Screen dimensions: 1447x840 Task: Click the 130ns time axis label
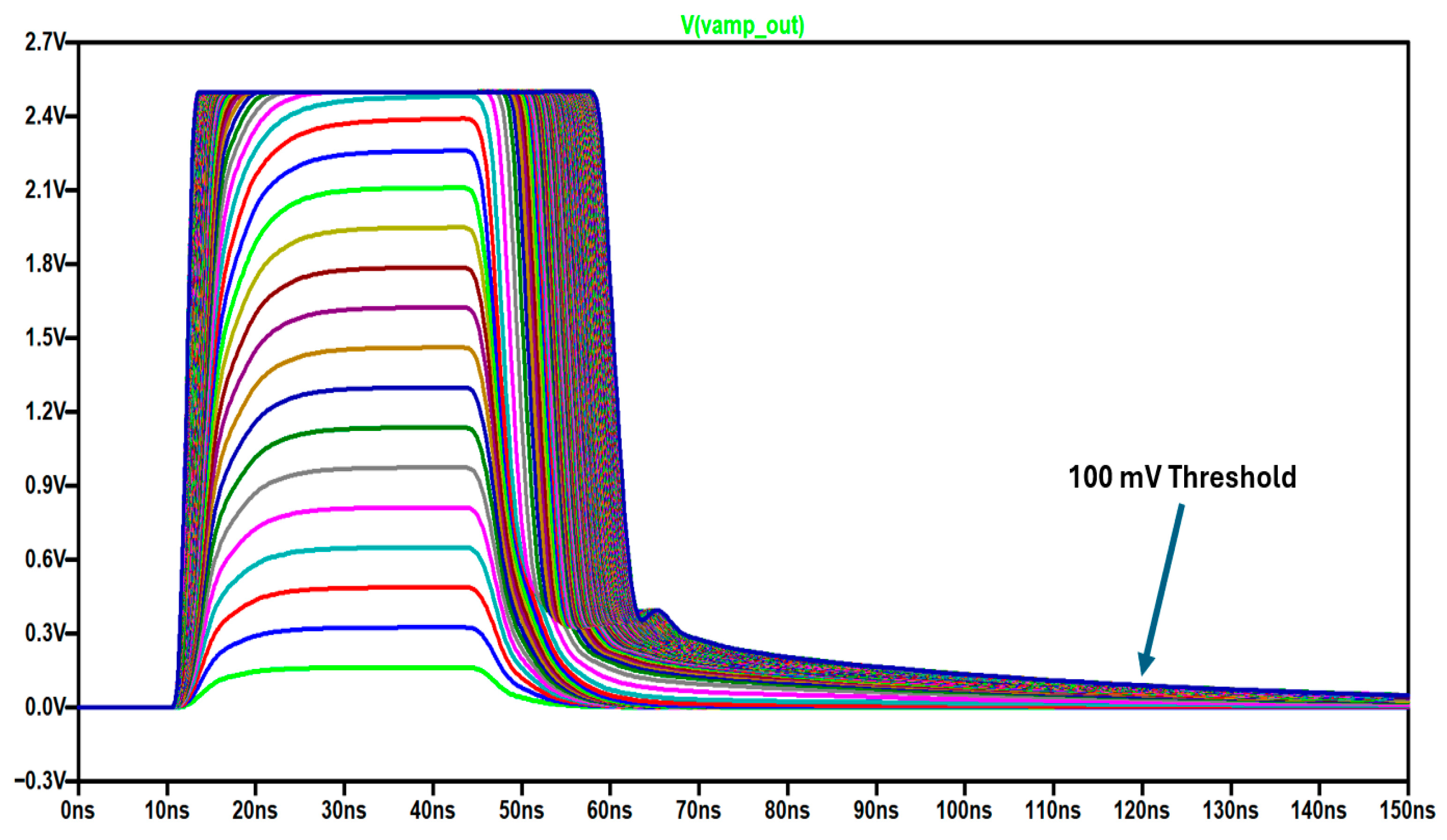tap(1230, 811)
